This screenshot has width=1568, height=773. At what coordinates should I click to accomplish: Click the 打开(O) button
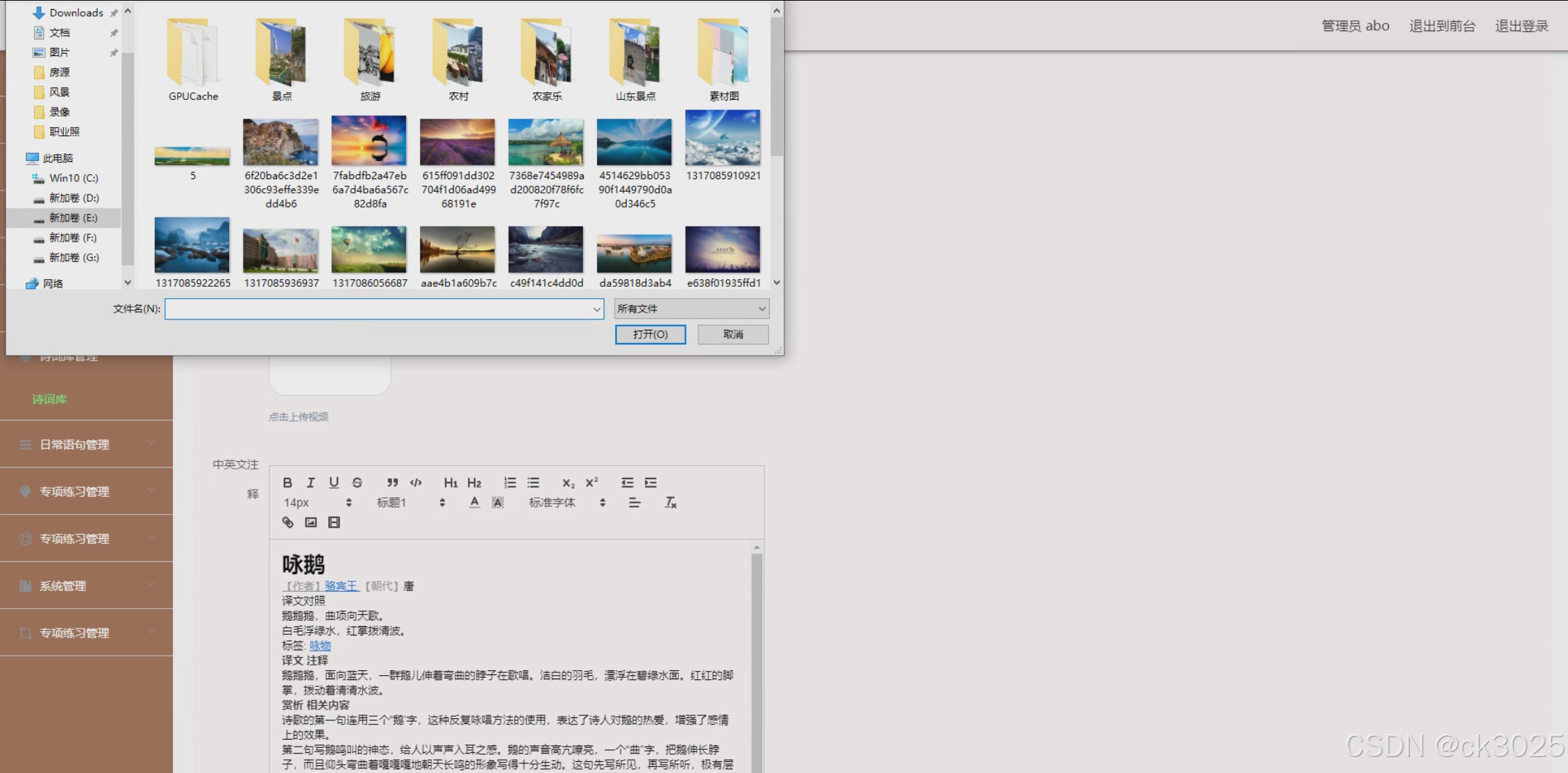[x=650, y=334]
